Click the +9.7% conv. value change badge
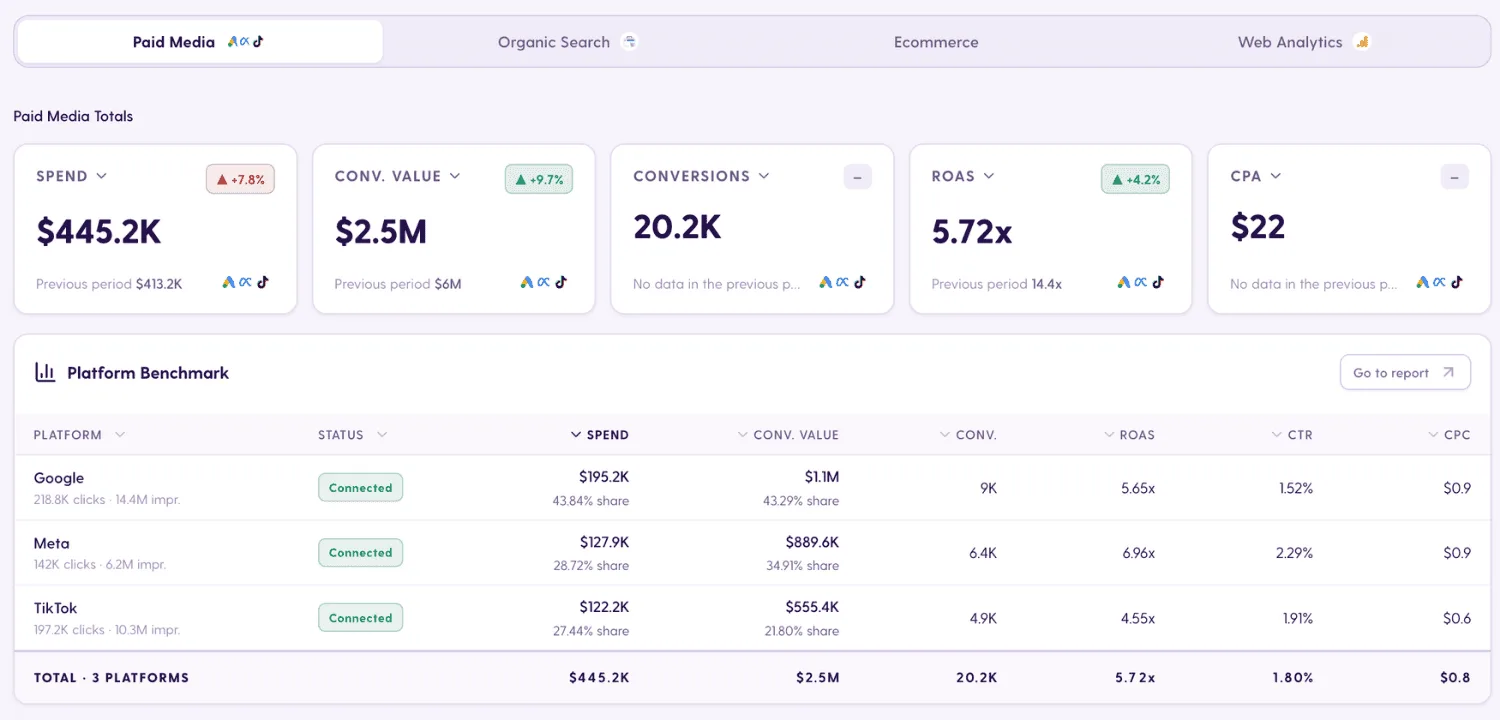Screen dimensions: 1500x720 click(x=539, y=179)
